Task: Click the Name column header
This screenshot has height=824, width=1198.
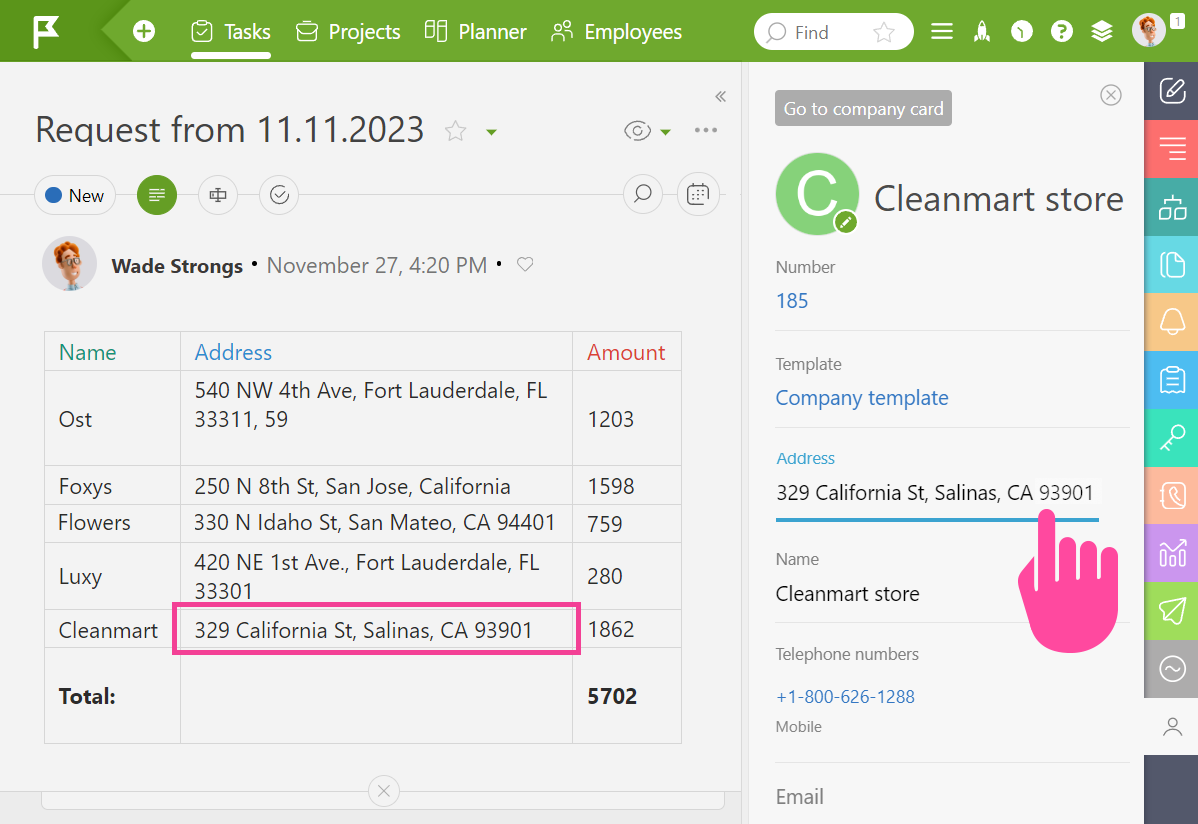Action: coord(88,352)
